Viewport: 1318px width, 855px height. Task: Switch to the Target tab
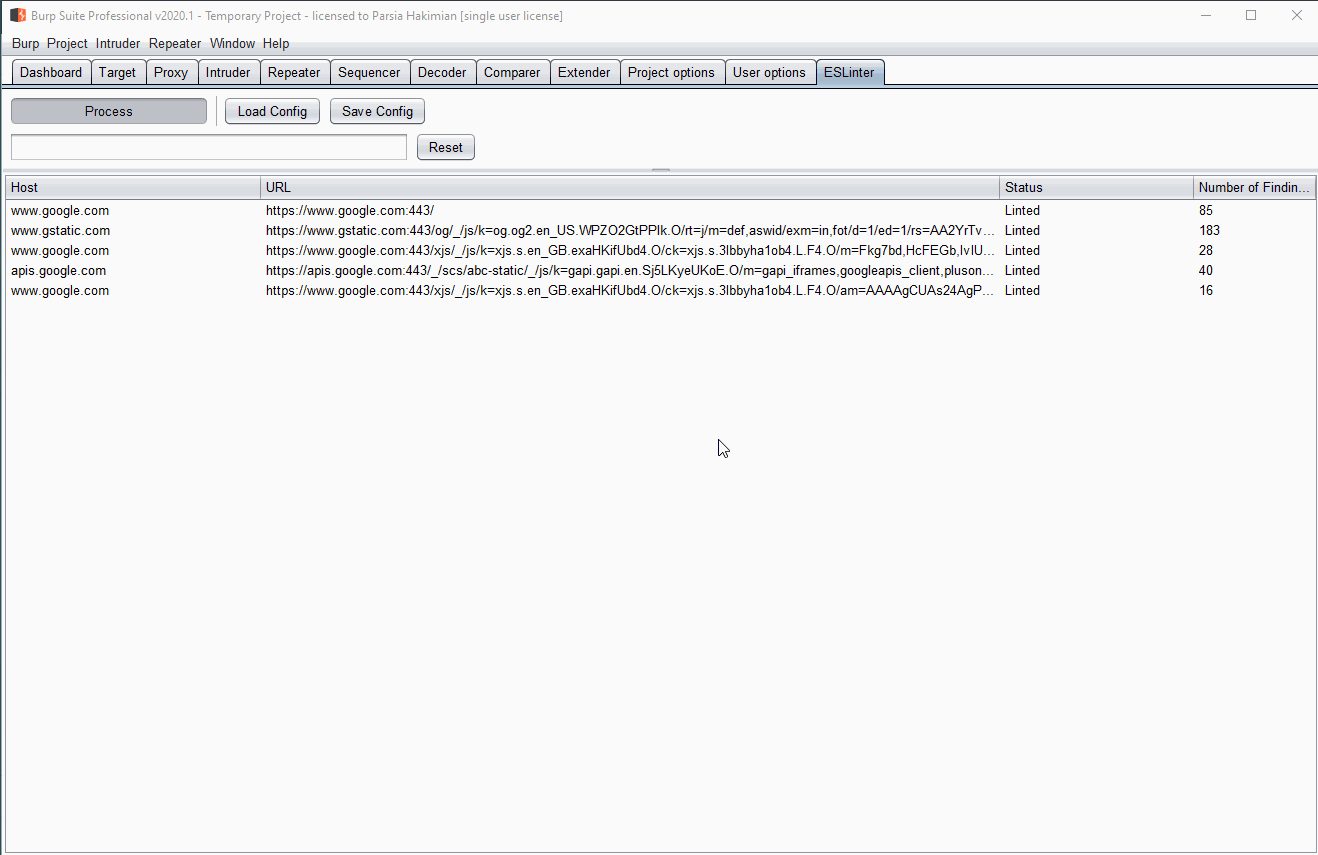[118, 72]
